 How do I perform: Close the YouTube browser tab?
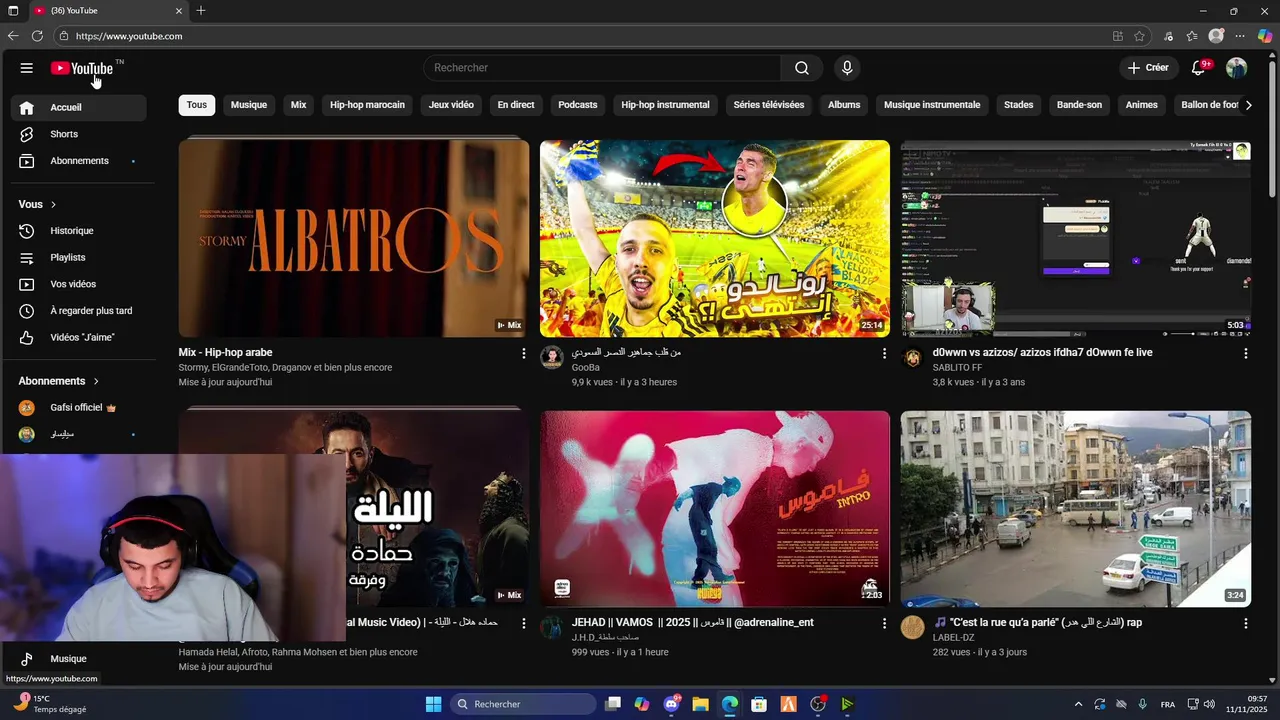click(179, 11)
